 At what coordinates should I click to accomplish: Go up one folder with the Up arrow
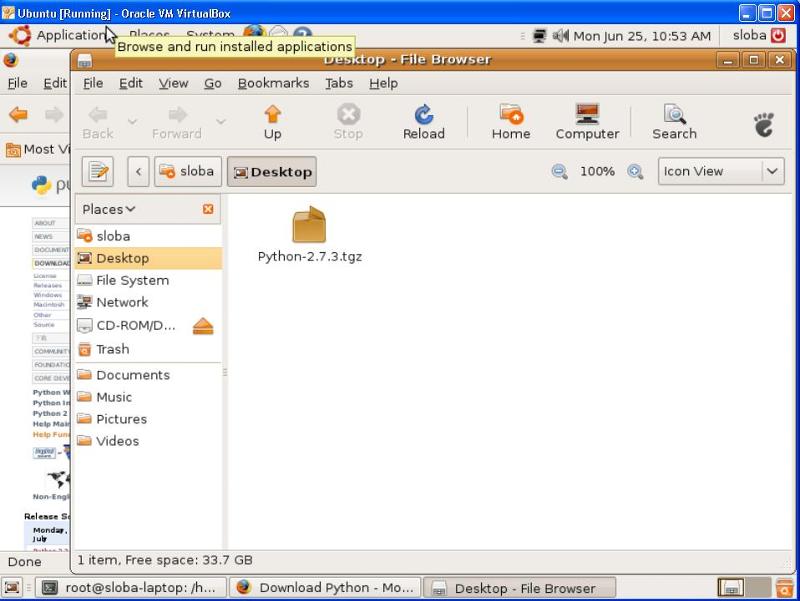coord(272,122)
